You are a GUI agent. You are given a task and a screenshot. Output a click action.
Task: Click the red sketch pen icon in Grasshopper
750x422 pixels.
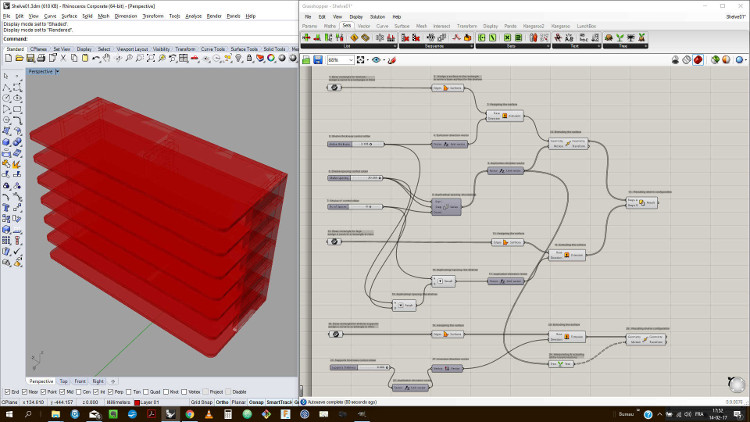[392, 60]
